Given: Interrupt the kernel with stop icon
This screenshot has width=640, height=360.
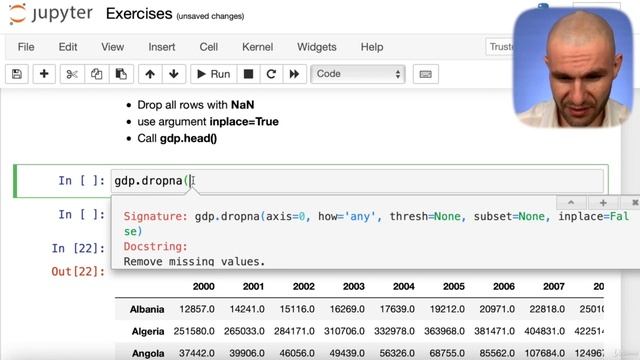Looking at the screenshot, I should [x=248, y=74].
